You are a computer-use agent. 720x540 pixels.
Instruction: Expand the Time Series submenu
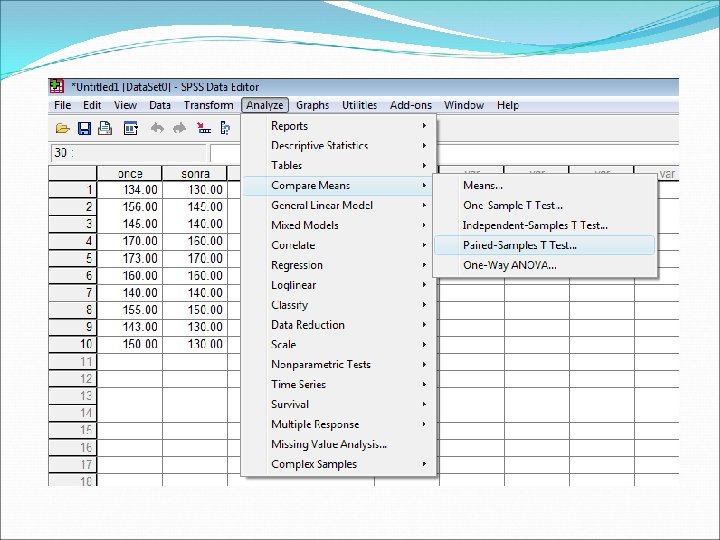point(339,384)
